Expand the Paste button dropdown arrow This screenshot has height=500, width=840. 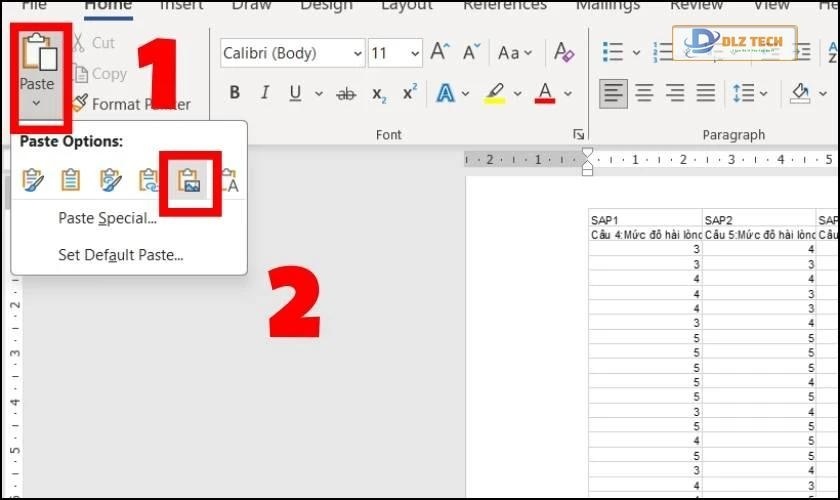(37, 103)
